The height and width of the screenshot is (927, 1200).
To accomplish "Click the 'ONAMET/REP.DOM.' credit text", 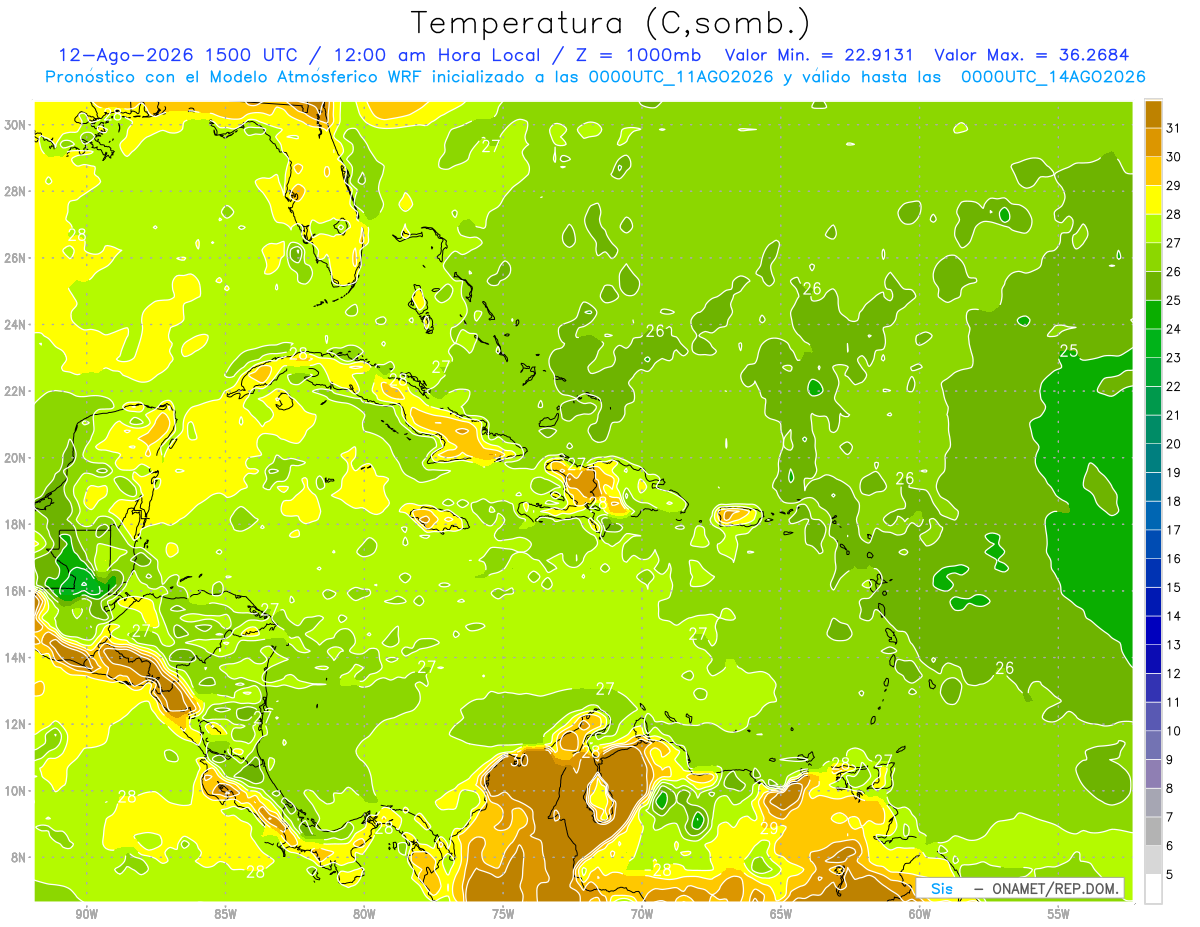I will (x=1056, y=888).
